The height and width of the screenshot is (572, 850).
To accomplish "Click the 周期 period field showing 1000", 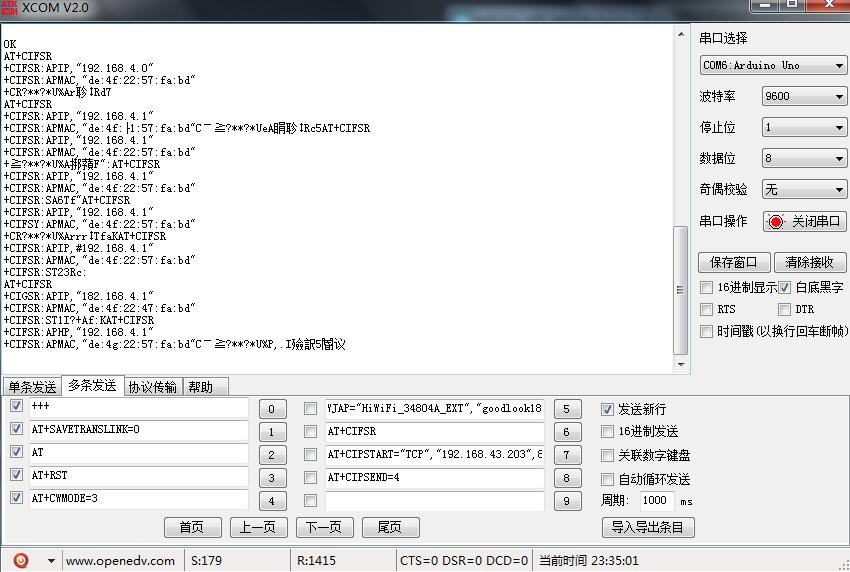I will coord(658,500).
